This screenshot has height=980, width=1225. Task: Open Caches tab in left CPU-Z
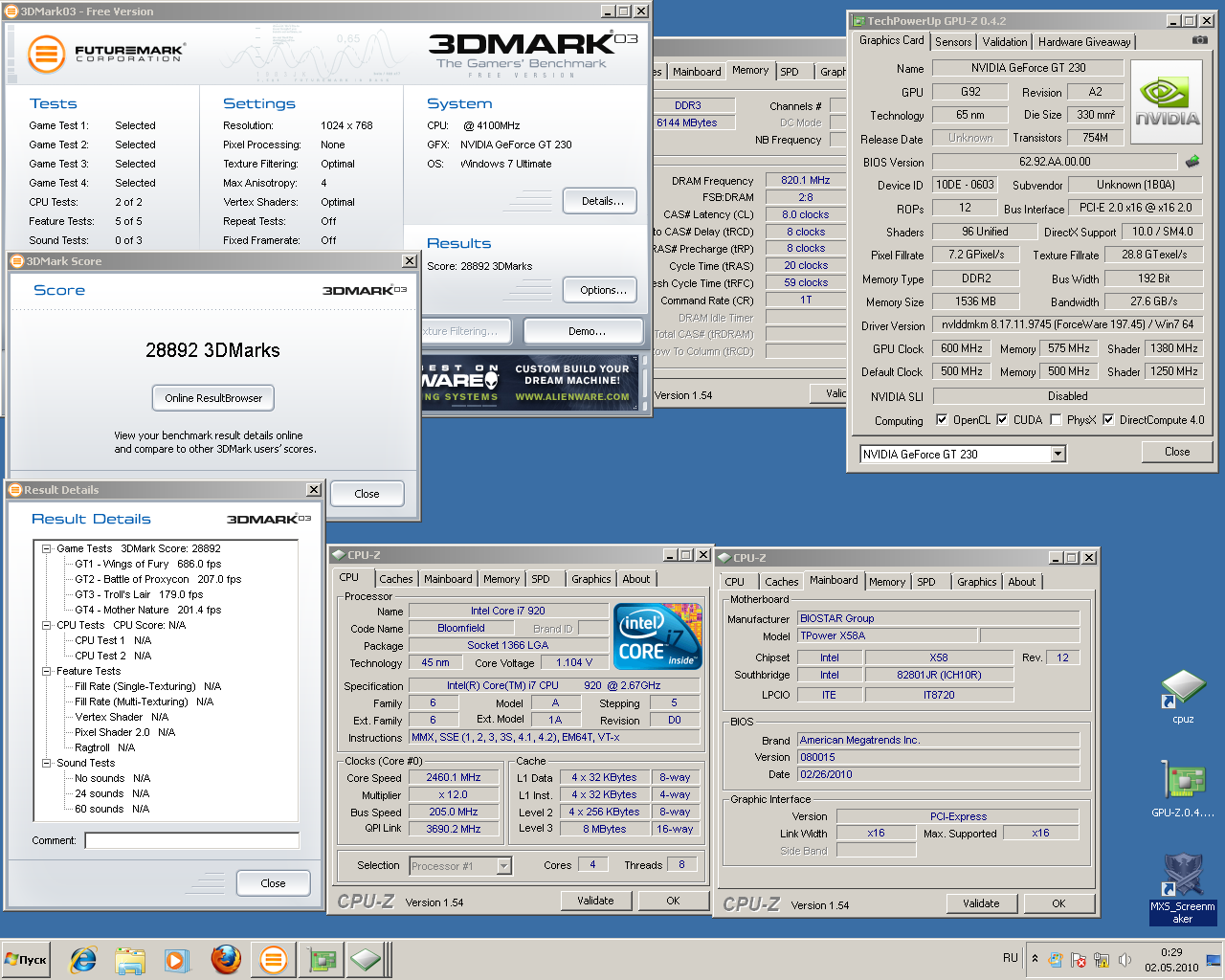[395, 579]
